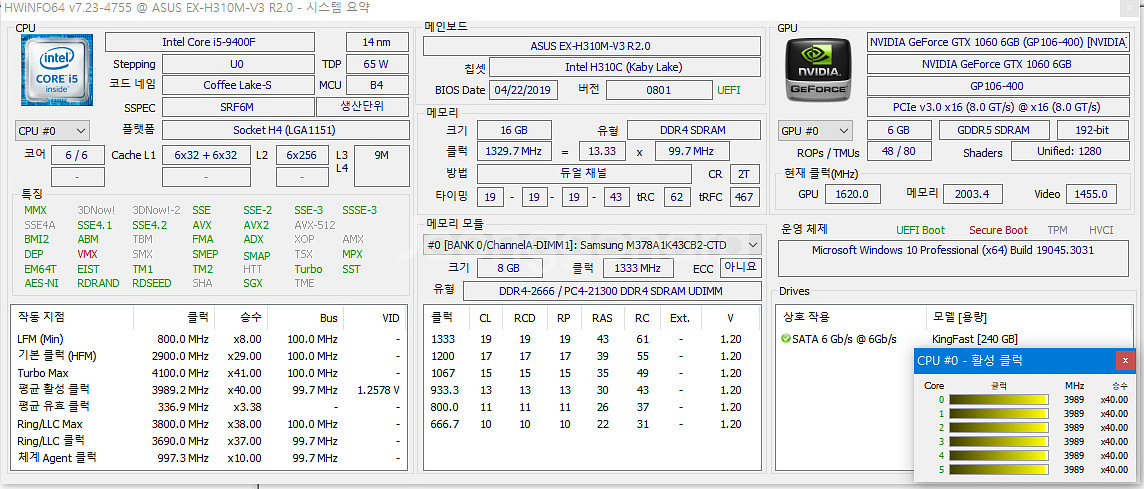Click the green SATA drive status icon
Screen dimensions: 1144x489
pyautogui.click(x=785, y=339)
